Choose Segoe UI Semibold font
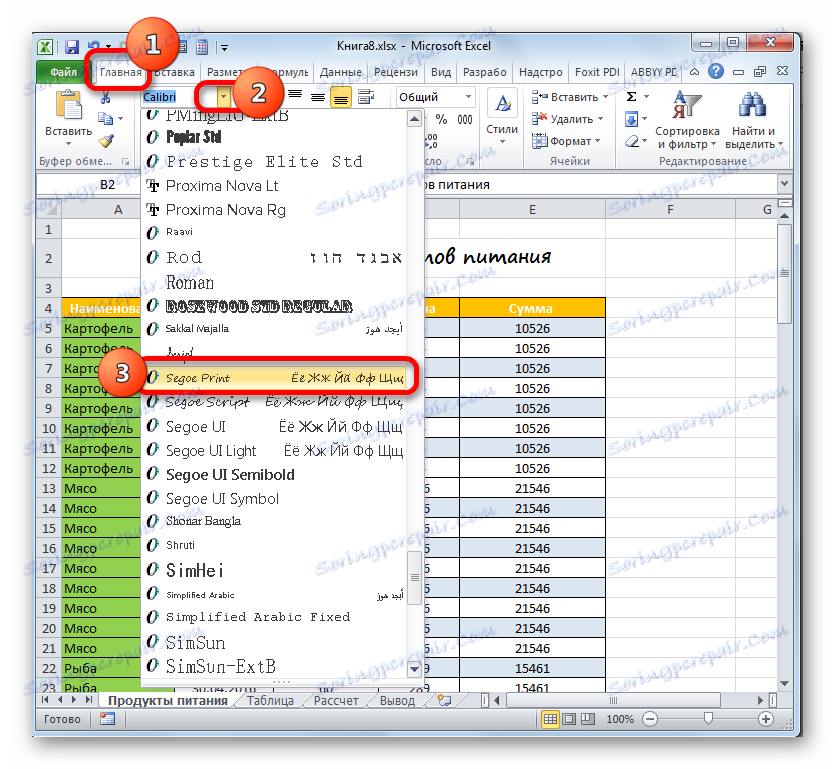This screenshot has height=769, width=835. pos(275,474)
